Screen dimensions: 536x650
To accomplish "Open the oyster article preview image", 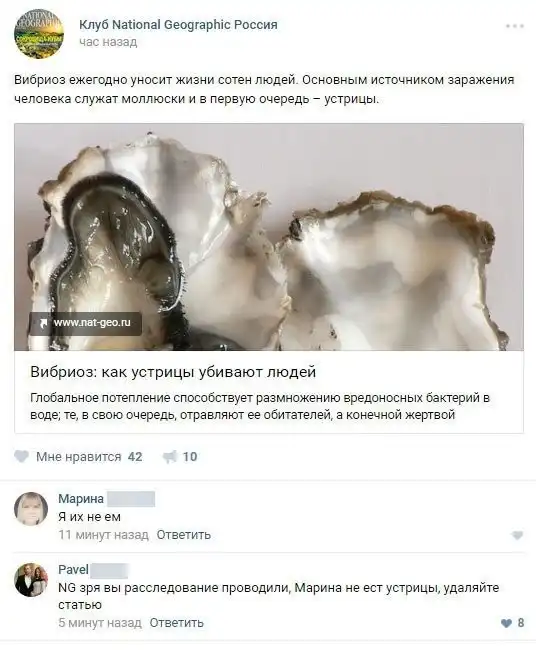I will 269,237.
